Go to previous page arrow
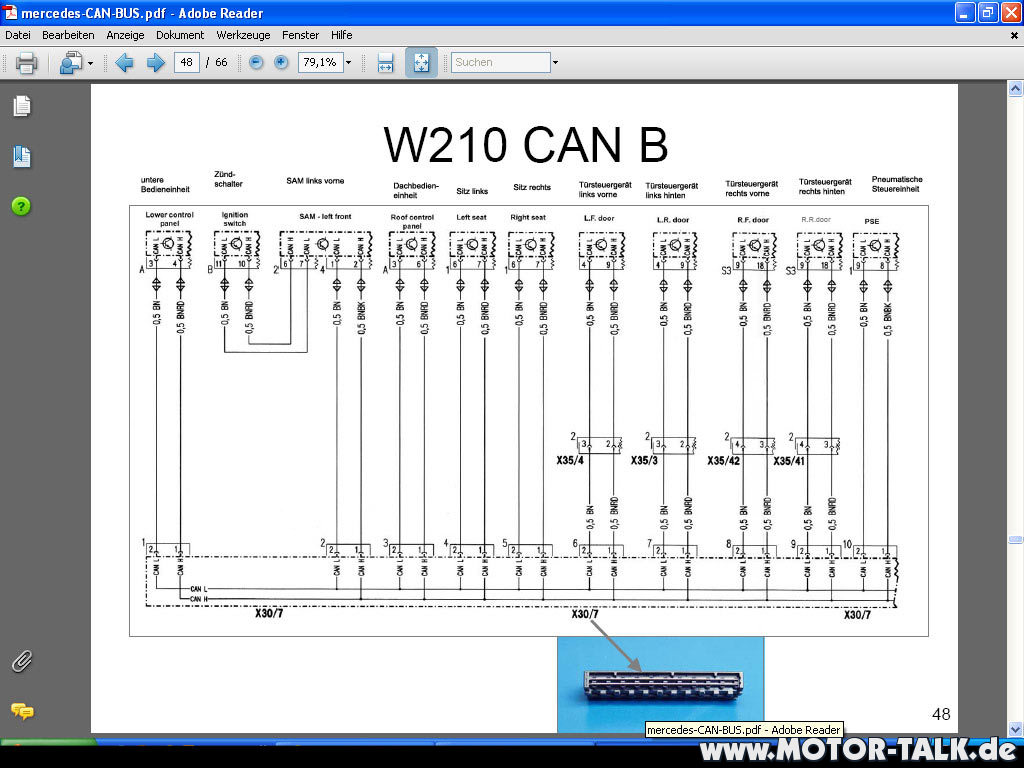1024x768 pixels. pos(124,63)
